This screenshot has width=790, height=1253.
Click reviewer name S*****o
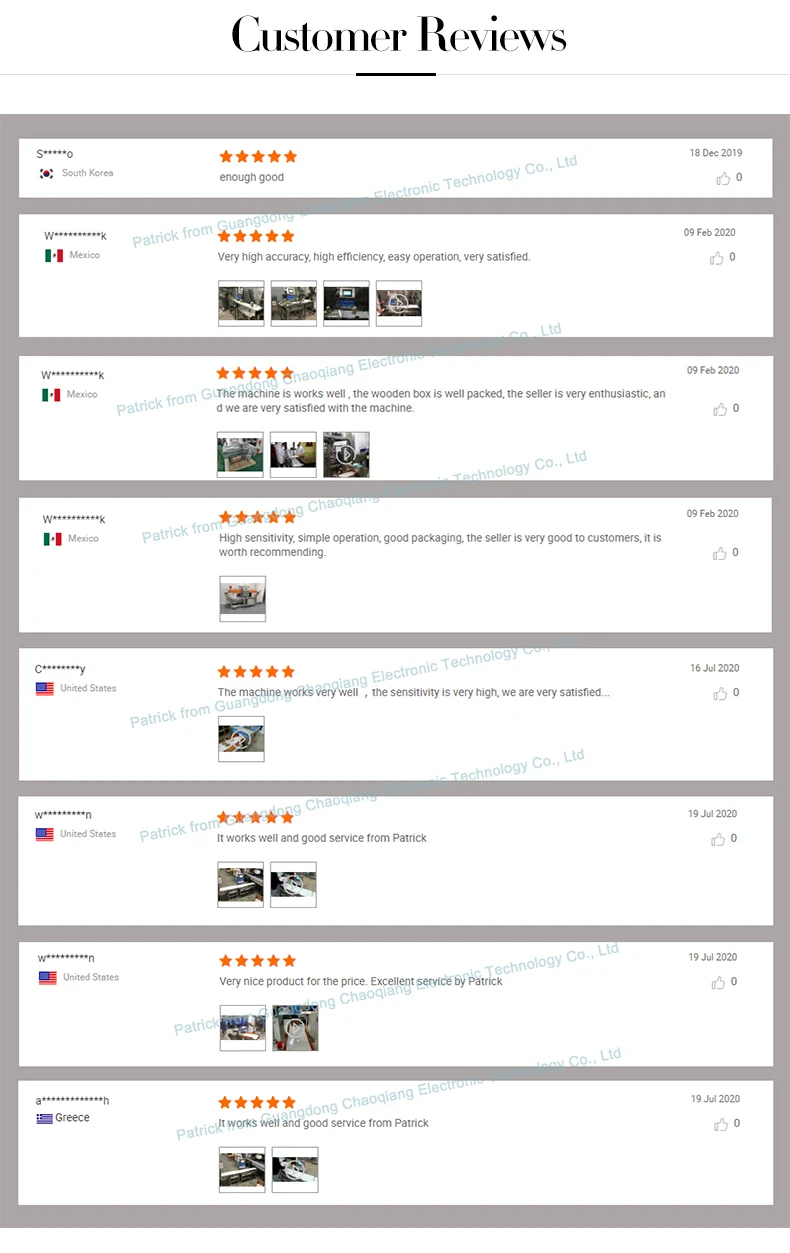point(55,154)
